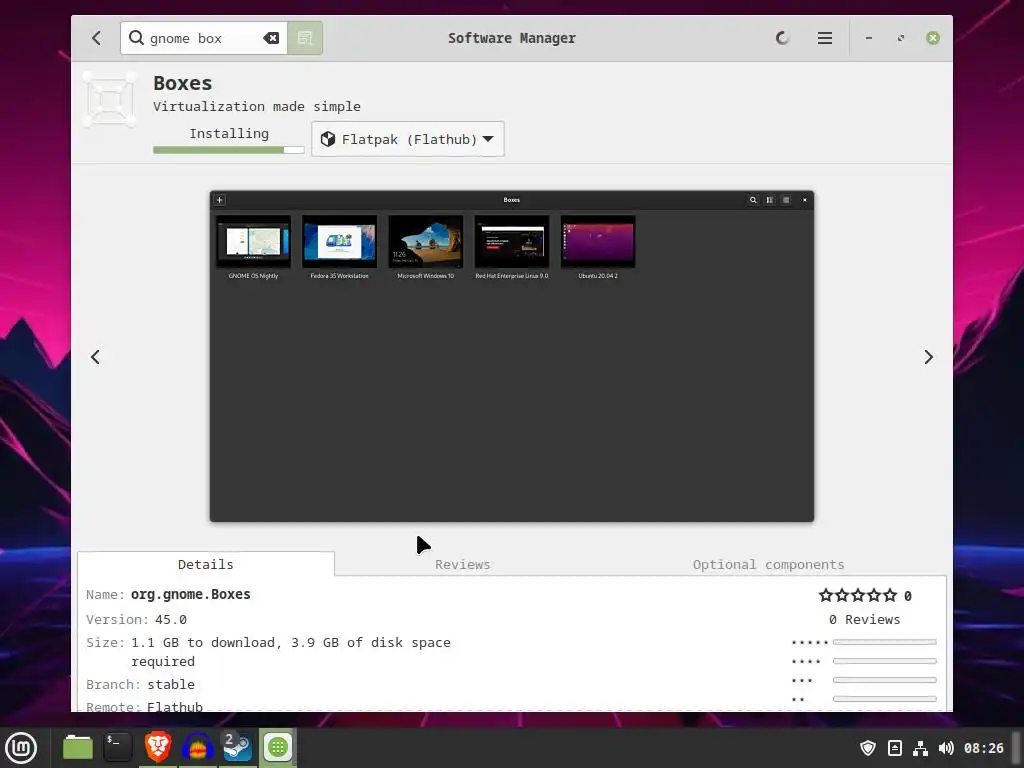Go back using the header back arrow
The width and height of the screenshot is (1024, 768).
tap(97, 38)
